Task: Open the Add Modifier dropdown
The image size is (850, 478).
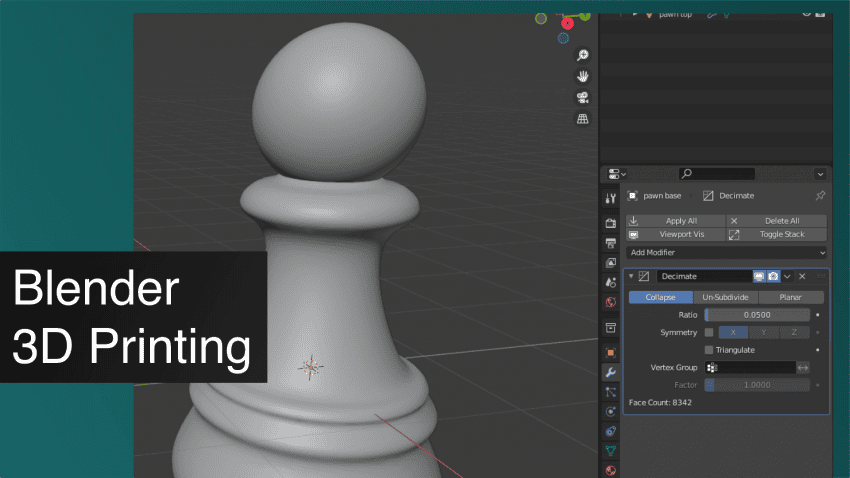Action: [726, 253]
